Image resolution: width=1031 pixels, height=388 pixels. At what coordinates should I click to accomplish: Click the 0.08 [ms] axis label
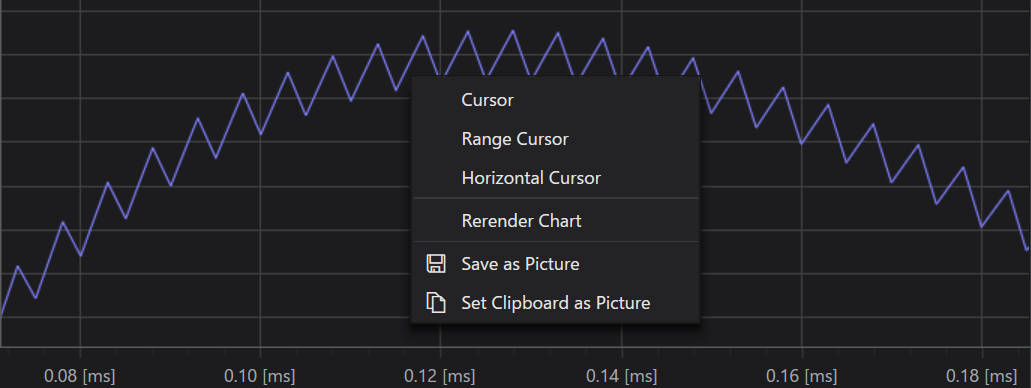(80, 376)
